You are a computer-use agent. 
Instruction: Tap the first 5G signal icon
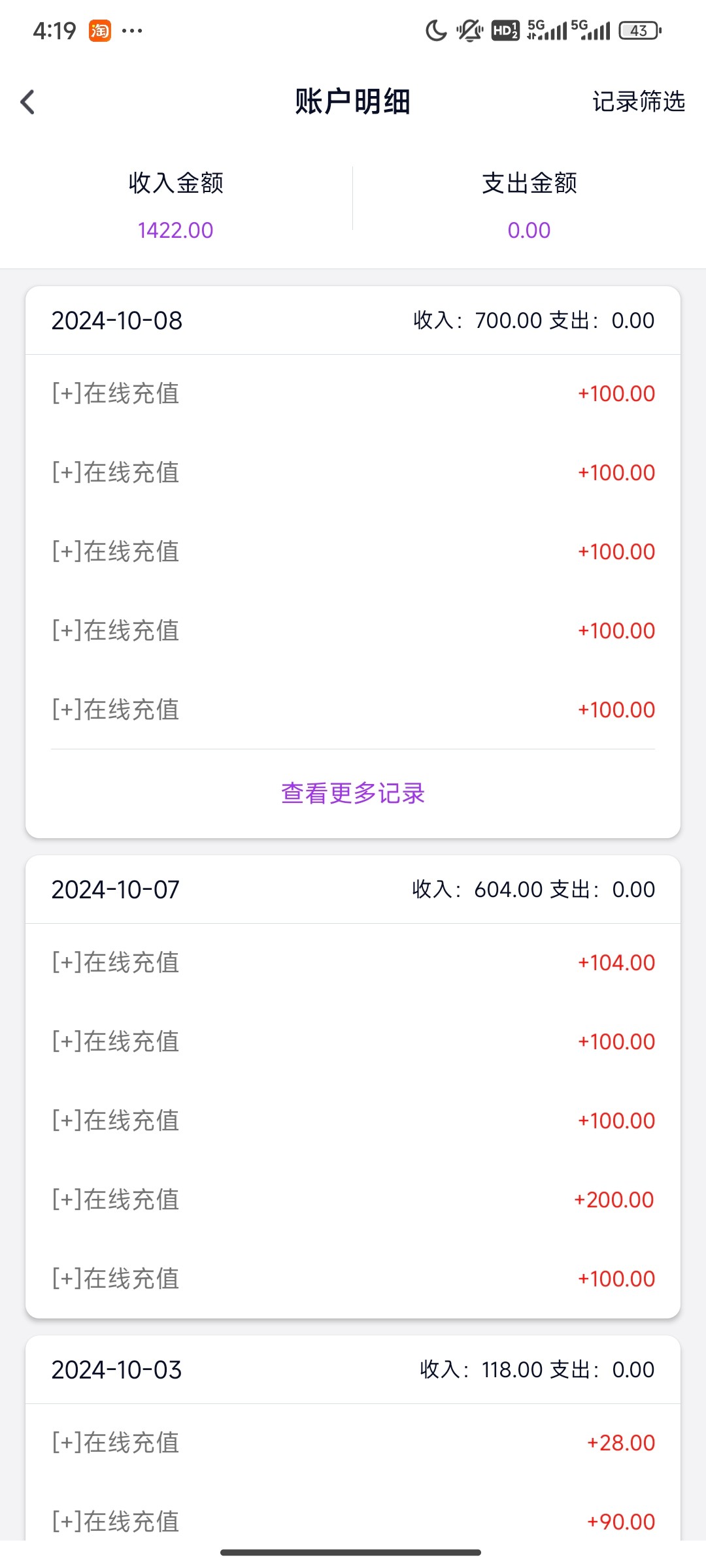tap(546, 30)
